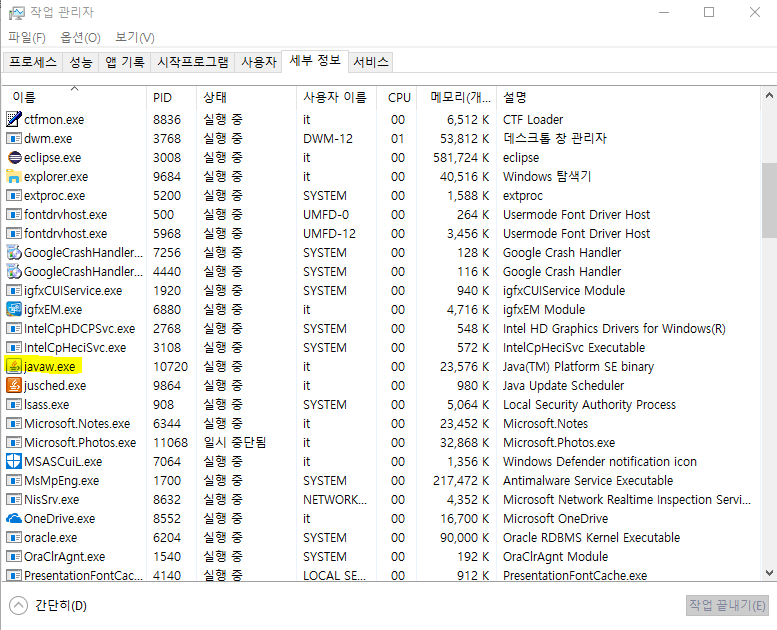Switch to the 성능 tab
Viewport: 777px width, 630px height.
point(81,62)
